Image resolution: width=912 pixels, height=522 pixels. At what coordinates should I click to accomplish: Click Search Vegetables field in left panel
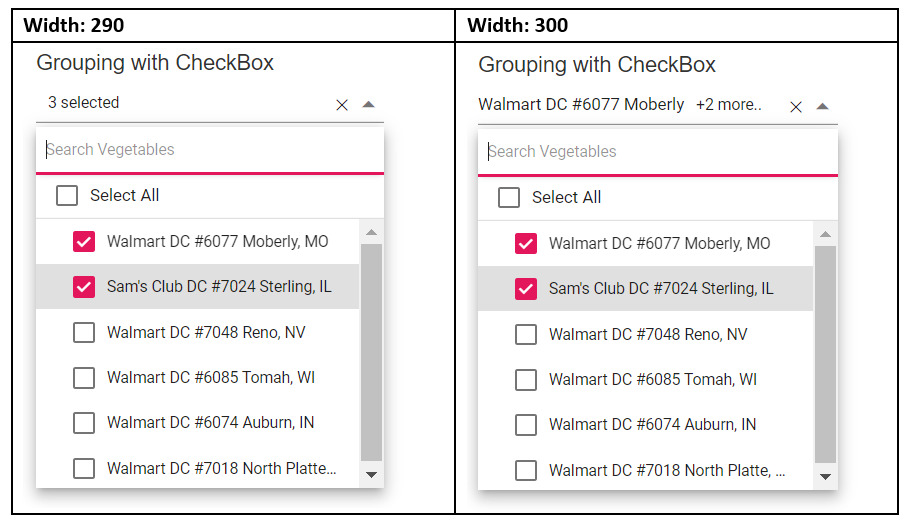(210, 150)
